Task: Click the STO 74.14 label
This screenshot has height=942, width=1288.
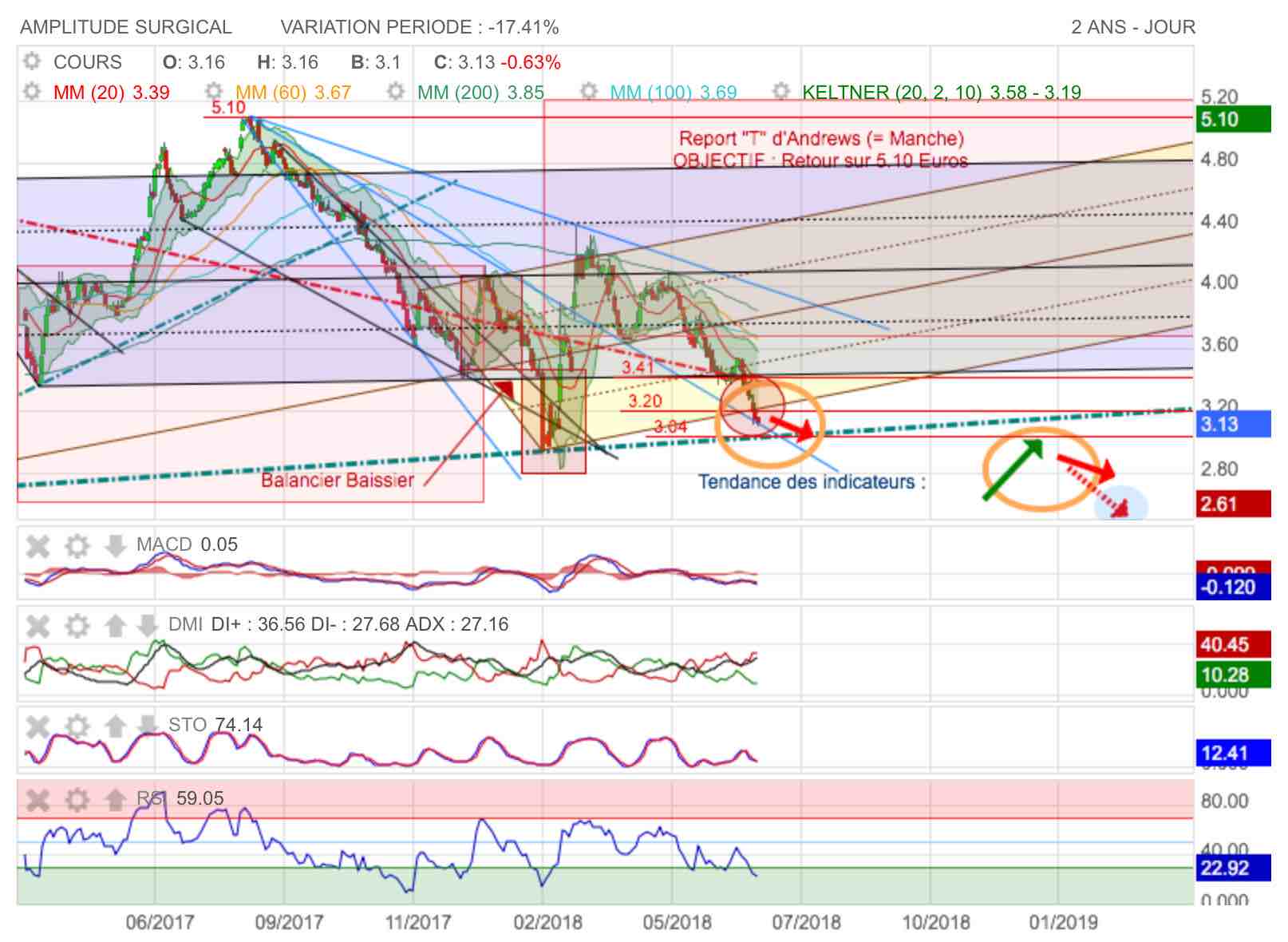Action: [x=215, y=725]
